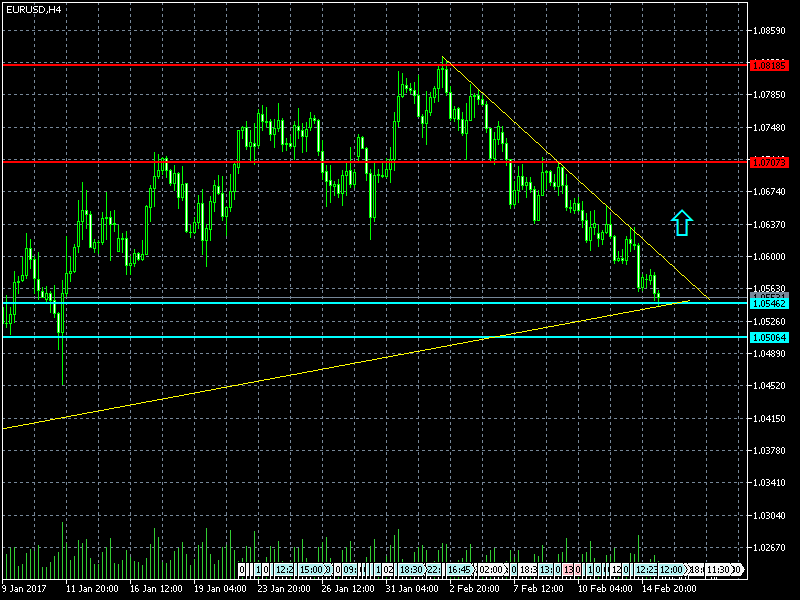Open the 18:30 news event marker
Viewport: 800px width, 600px height.
click(411, 569)
